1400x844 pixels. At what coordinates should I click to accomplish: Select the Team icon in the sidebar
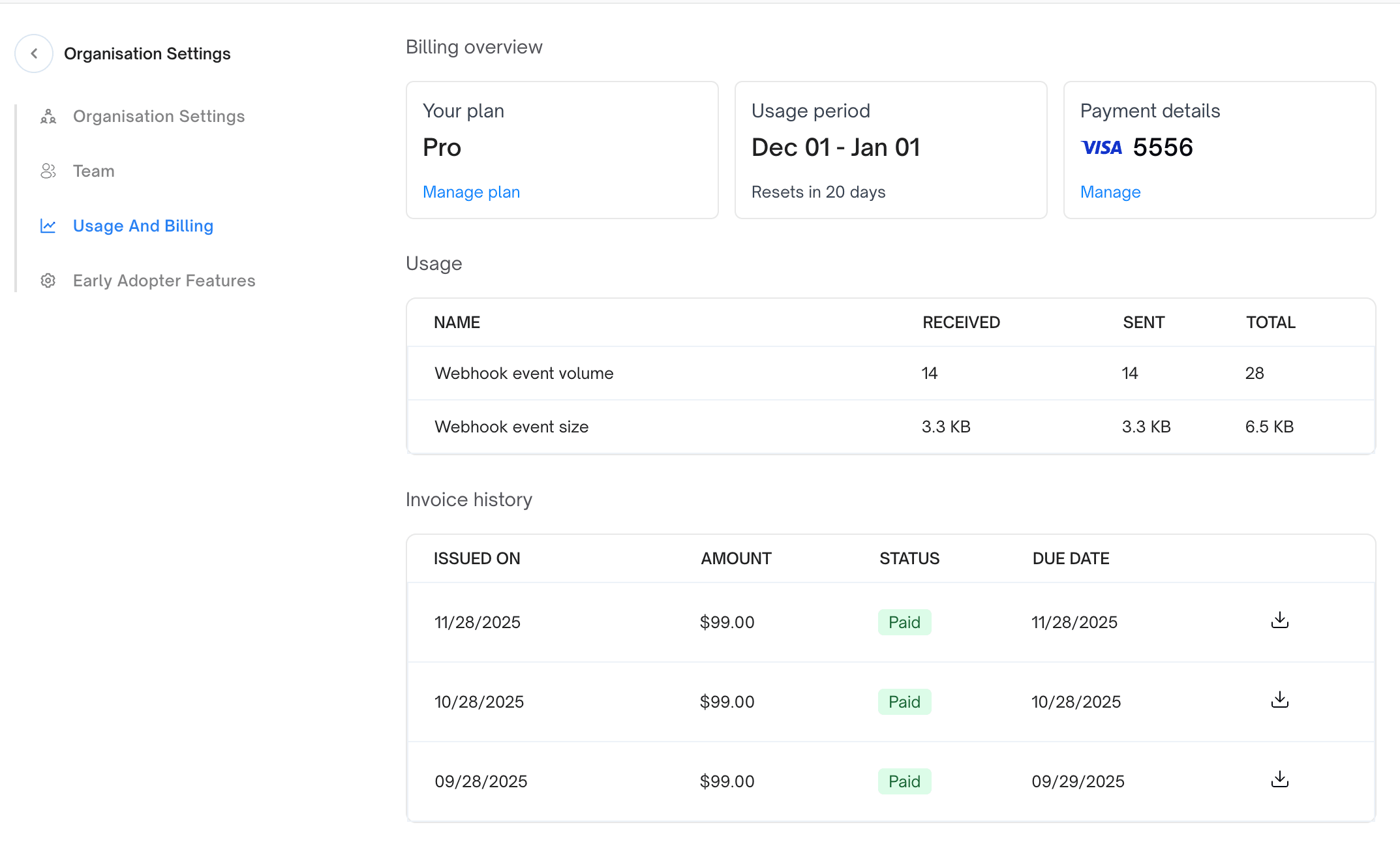[48, 170]
